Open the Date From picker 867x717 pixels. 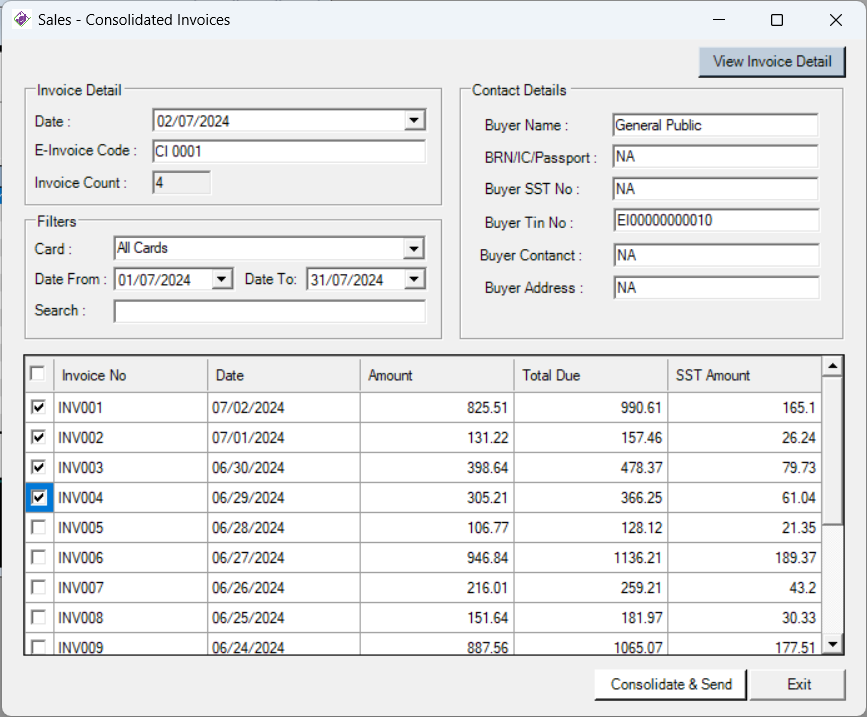click(222, 280)
